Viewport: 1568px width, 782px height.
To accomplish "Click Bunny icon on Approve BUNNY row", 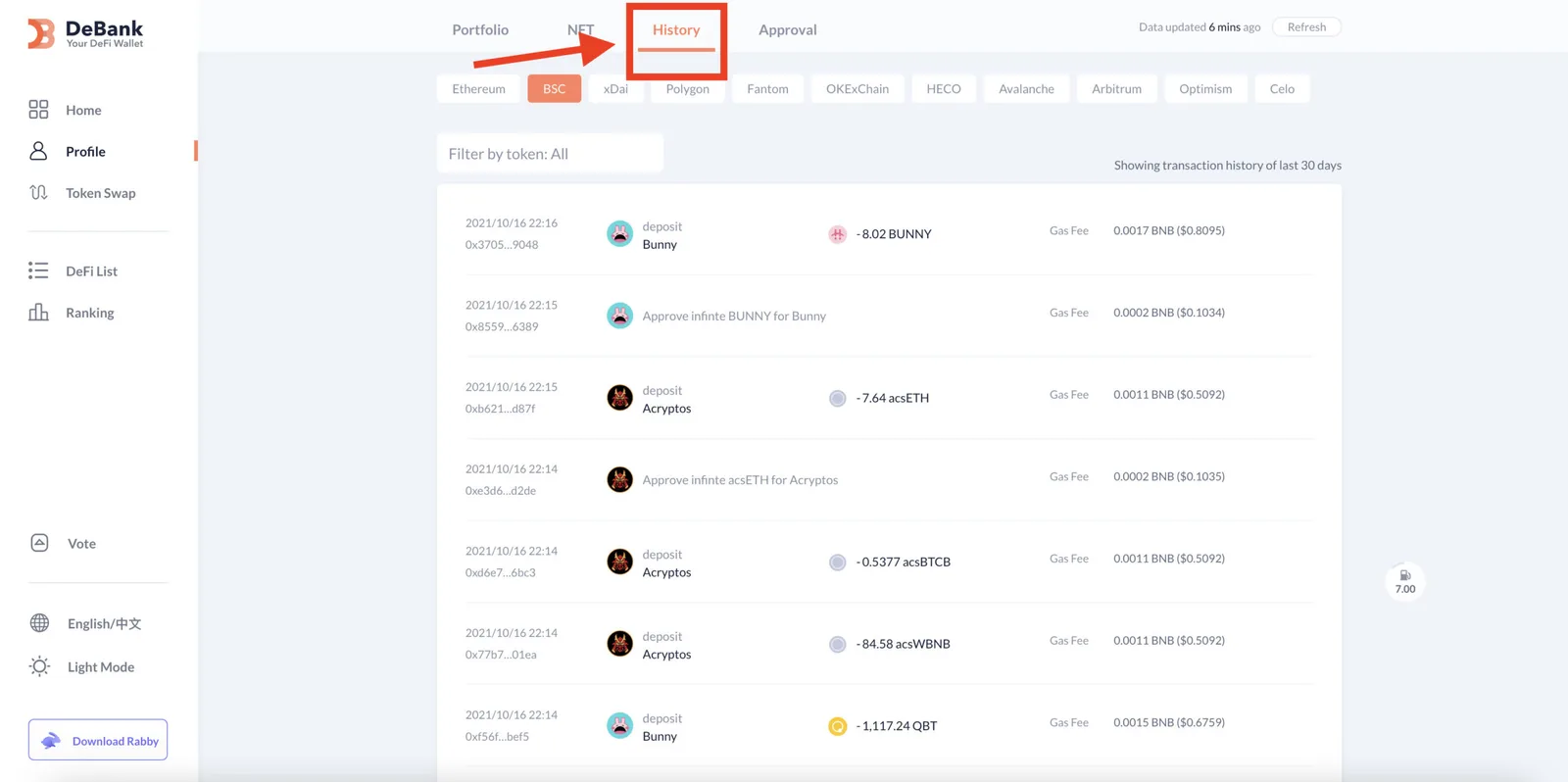I will pos(619,316).
